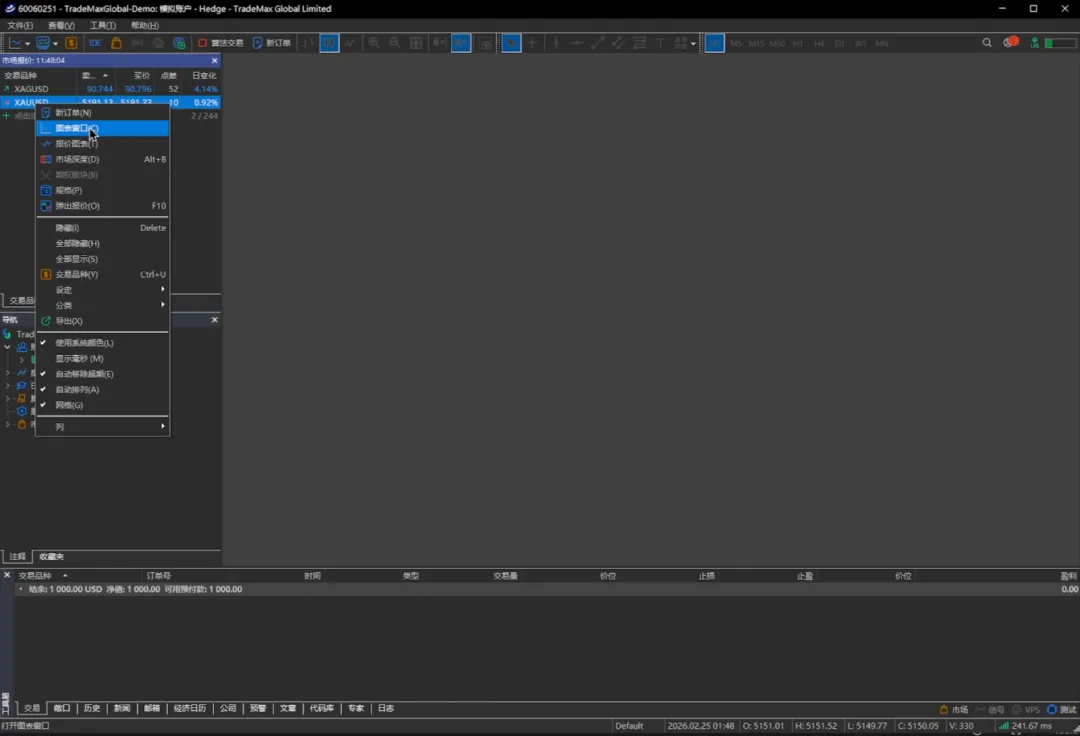Toggle 自动排列(A) auto arrange option

click(77, 390)
